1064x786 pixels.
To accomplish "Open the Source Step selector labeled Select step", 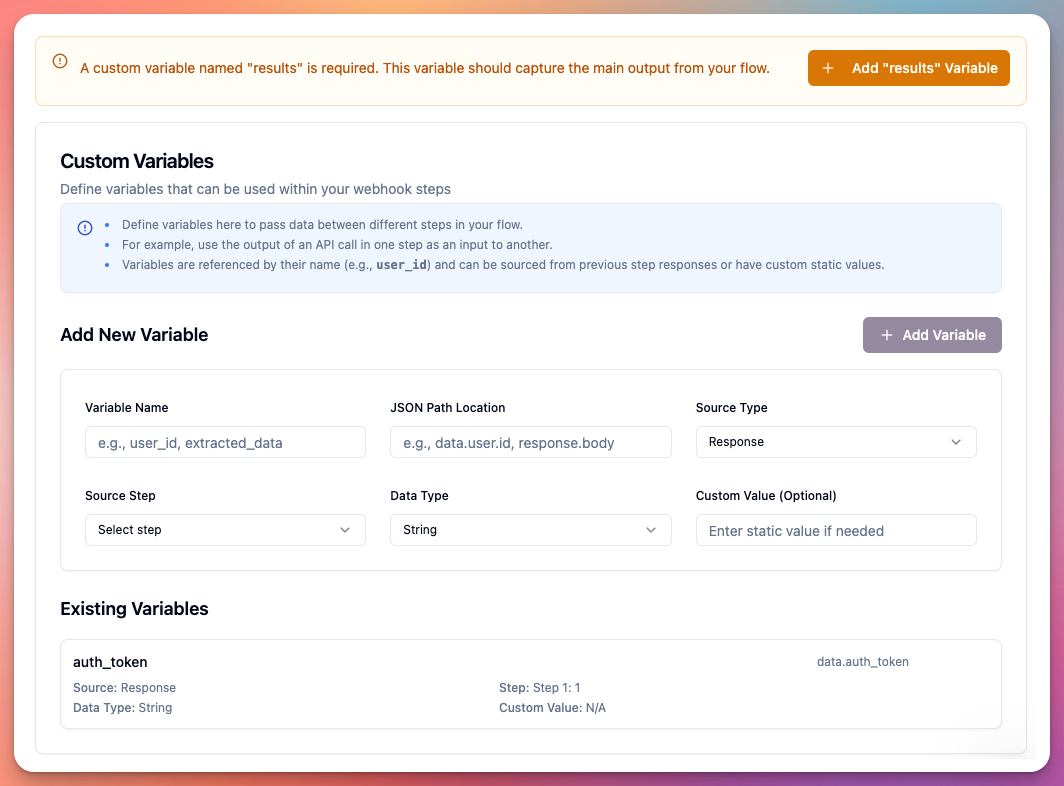I will click(x=225, y=529).
